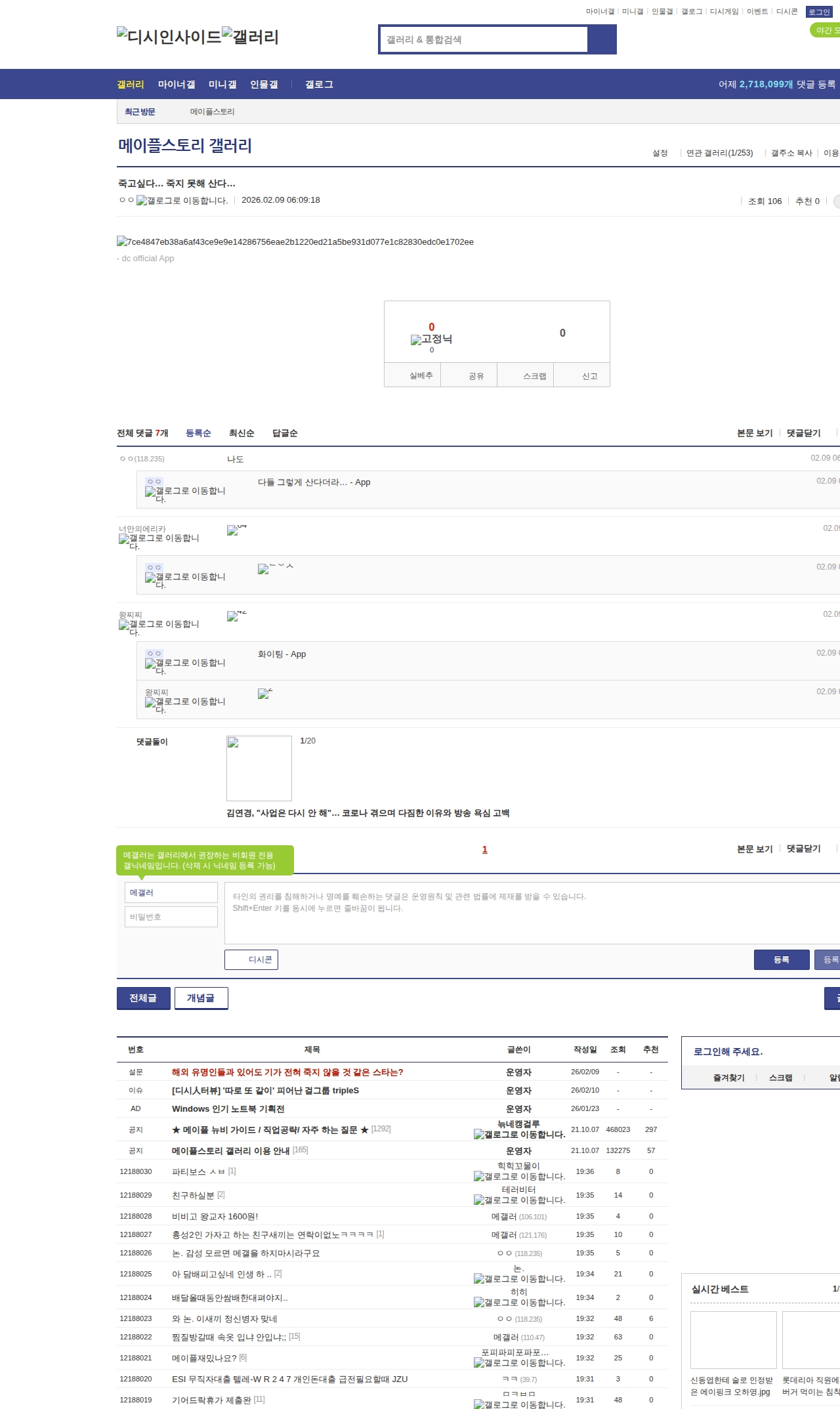The width and height of the screenshot is (840, 1409).
Task: Open the post titled 파티보스 ㅅㅂ
Action: 198,1171
